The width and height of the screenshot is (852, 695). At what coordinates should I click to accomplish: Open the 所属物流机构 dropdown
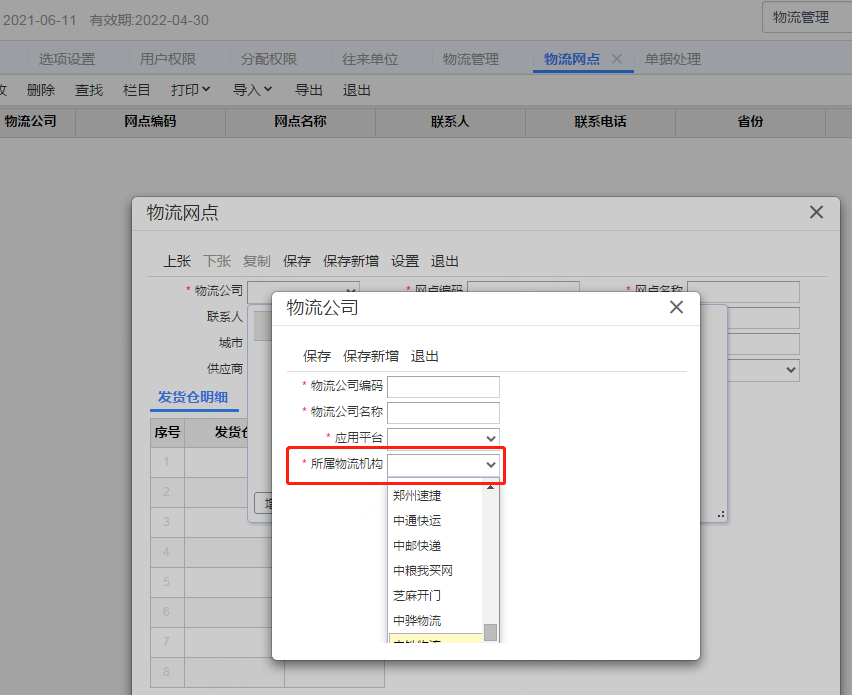coord(491,465)
